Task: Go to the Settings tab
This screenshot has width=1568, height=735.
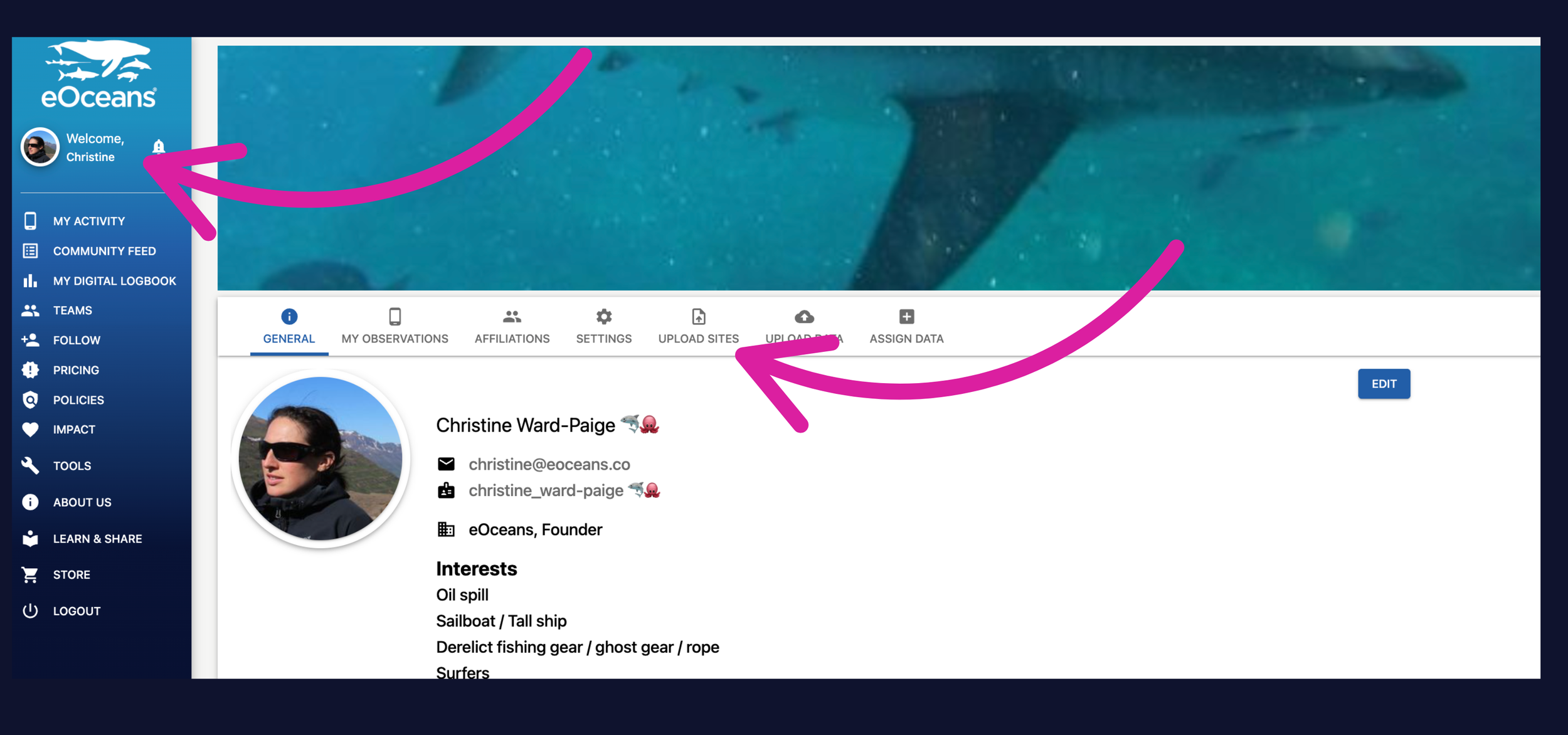Action: [x=603, y=327]
